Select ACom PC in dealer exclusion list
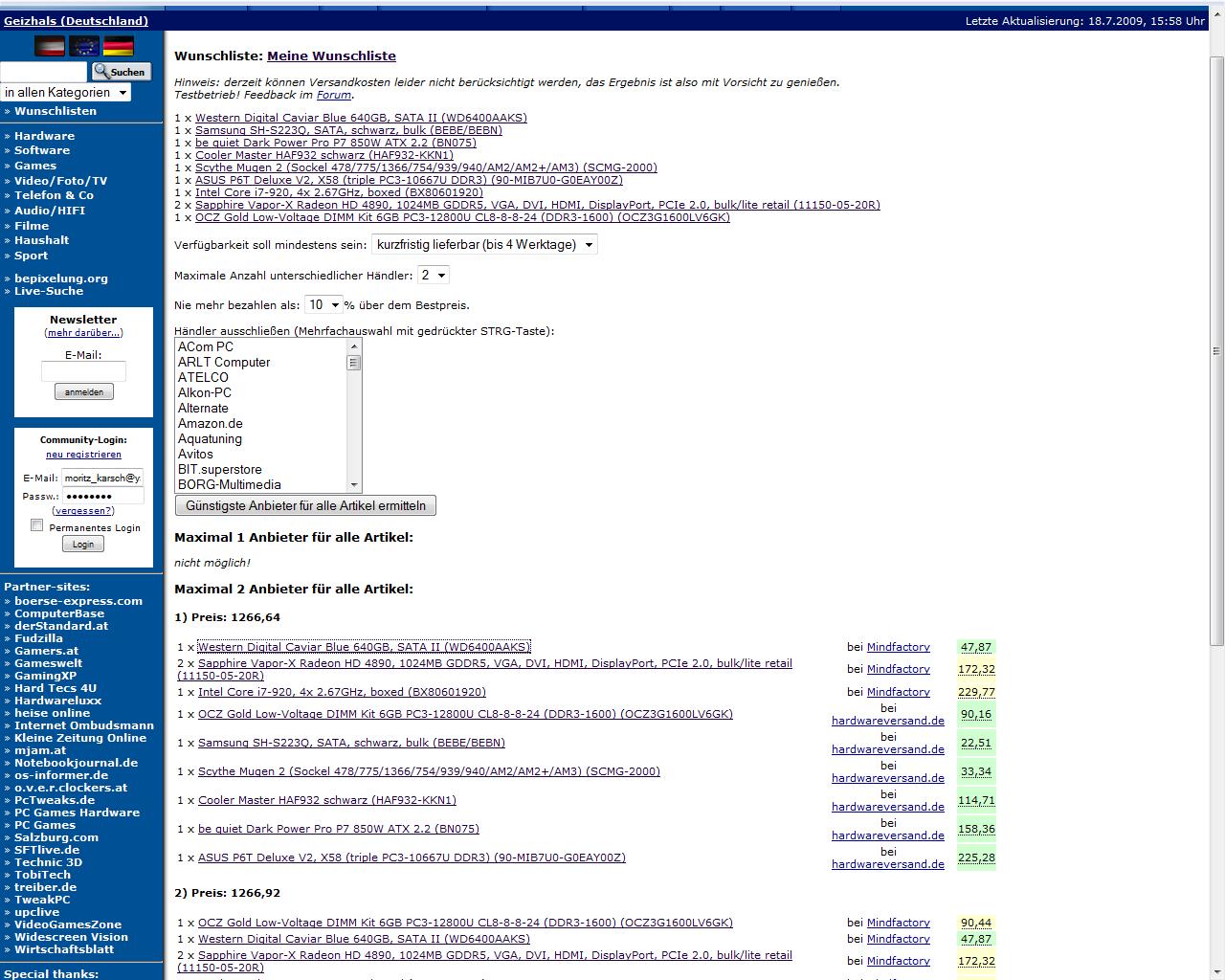This screenshot has width=1225, height=980. [x=260, y=346]
